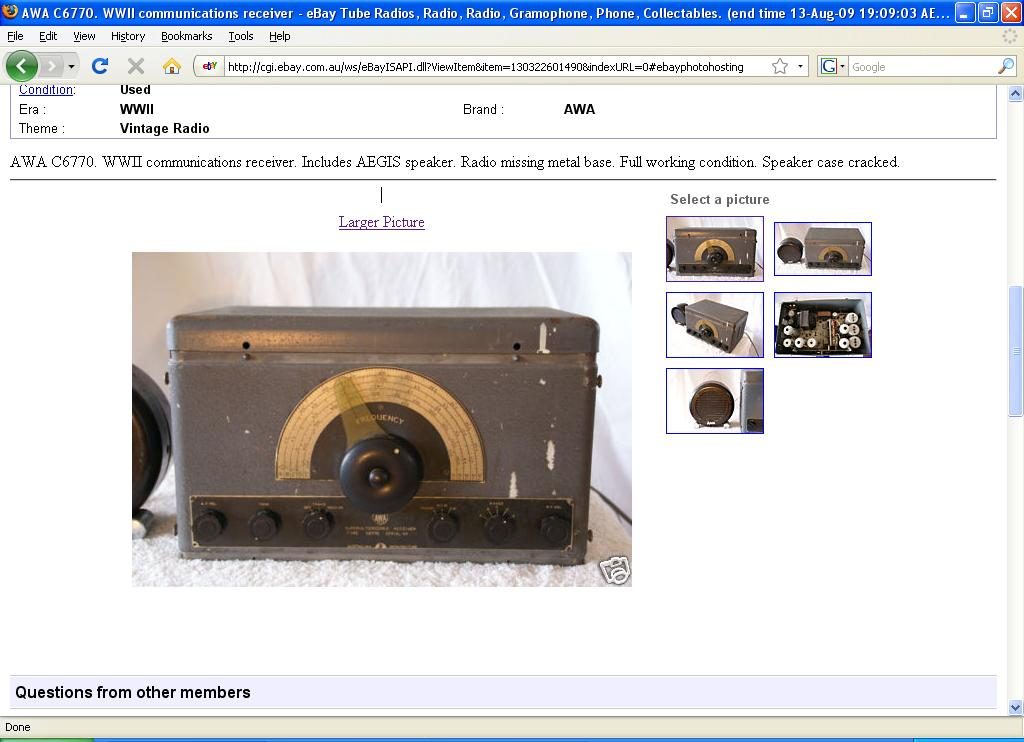Image resolution: width=1024 pixels, height=742 pixels.
Task: Select the thumbnail showing radio with speaker at left
Action: [x=823, y=249]
